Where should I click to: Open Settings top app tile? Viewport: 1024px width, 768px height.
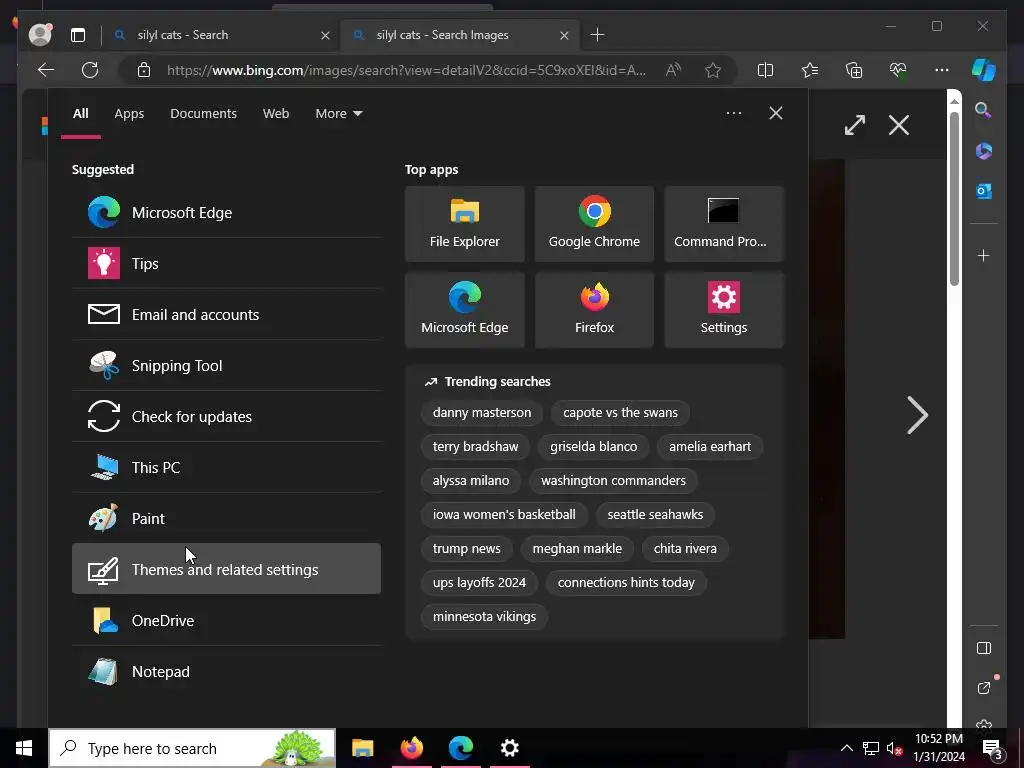[724, 310]
